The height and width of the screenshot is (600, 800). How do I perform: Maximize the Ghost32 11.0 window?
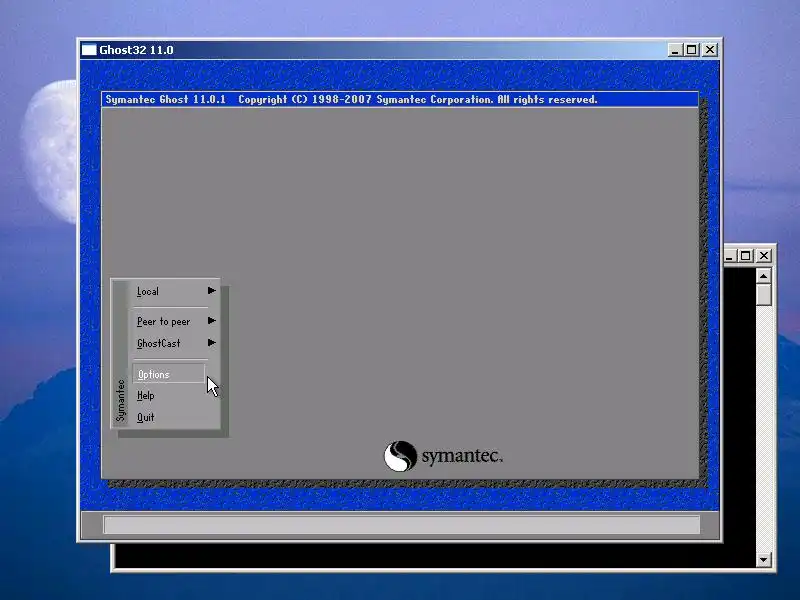(x=691, y=50)
